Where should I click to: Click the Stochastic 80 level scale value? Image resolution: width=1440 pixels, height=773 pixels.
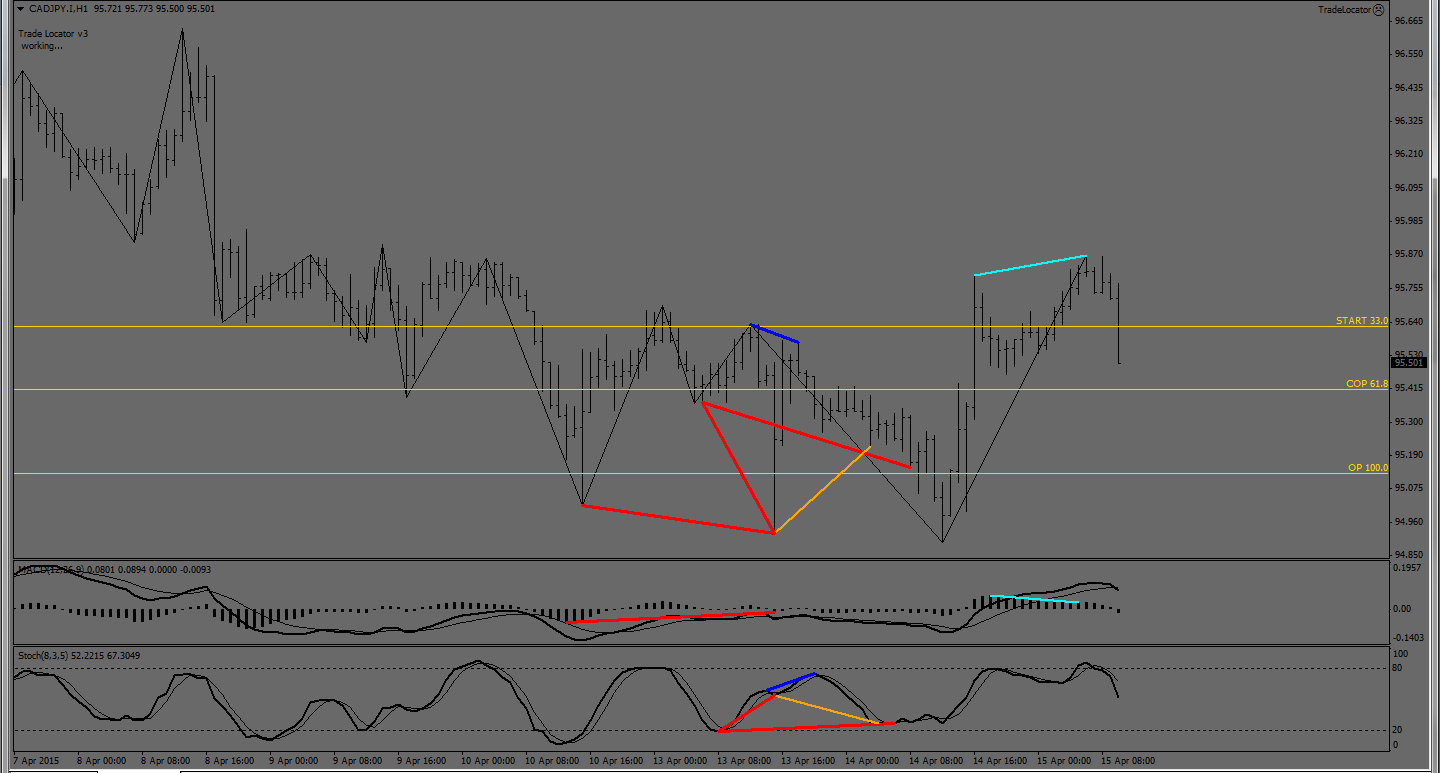pyautogui.click(x=1400, y=667)
